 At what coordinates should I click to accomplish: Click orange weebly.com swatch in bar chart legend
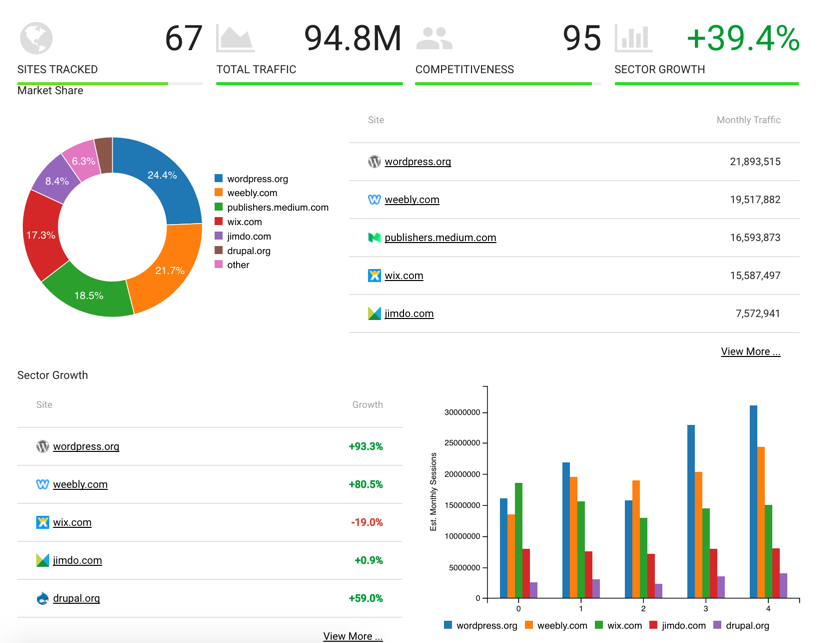[529, 625]
